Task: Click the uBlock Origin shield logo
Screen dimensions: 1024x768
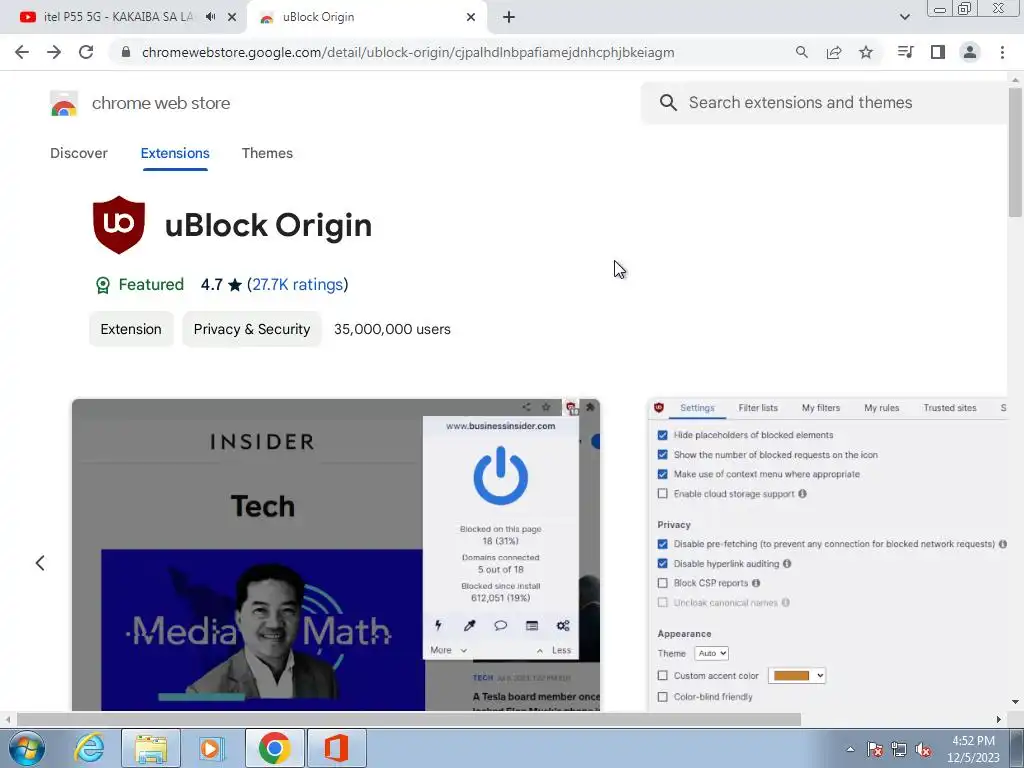Action: click(x=119, y=225)
